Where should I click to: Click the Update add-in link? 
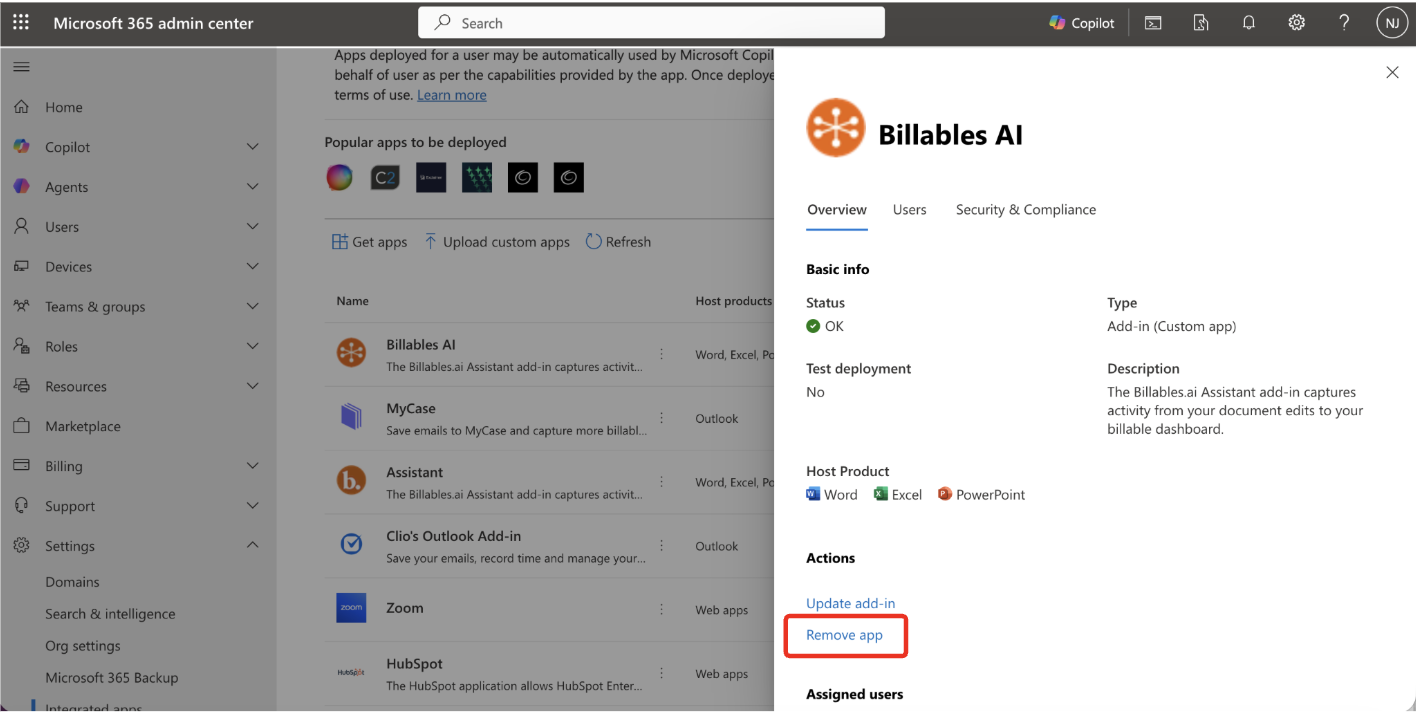[x=850, y=603]
